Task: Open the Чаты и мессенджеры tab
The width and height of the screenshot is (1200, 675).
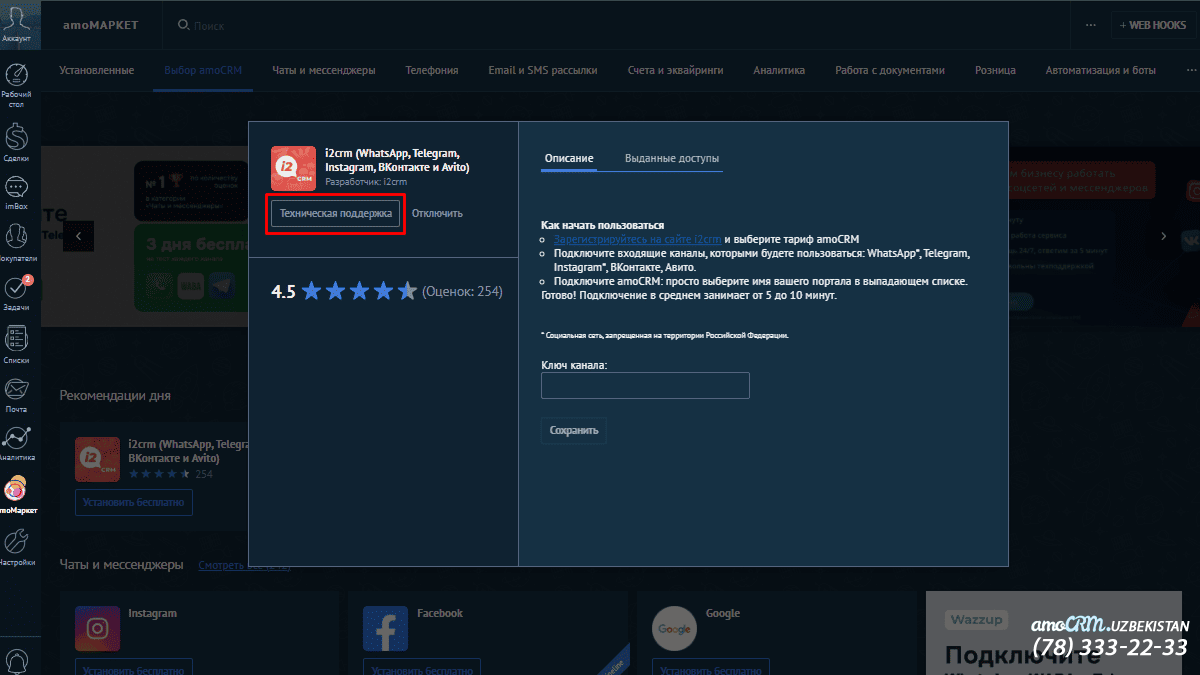Action: (323, 70)
